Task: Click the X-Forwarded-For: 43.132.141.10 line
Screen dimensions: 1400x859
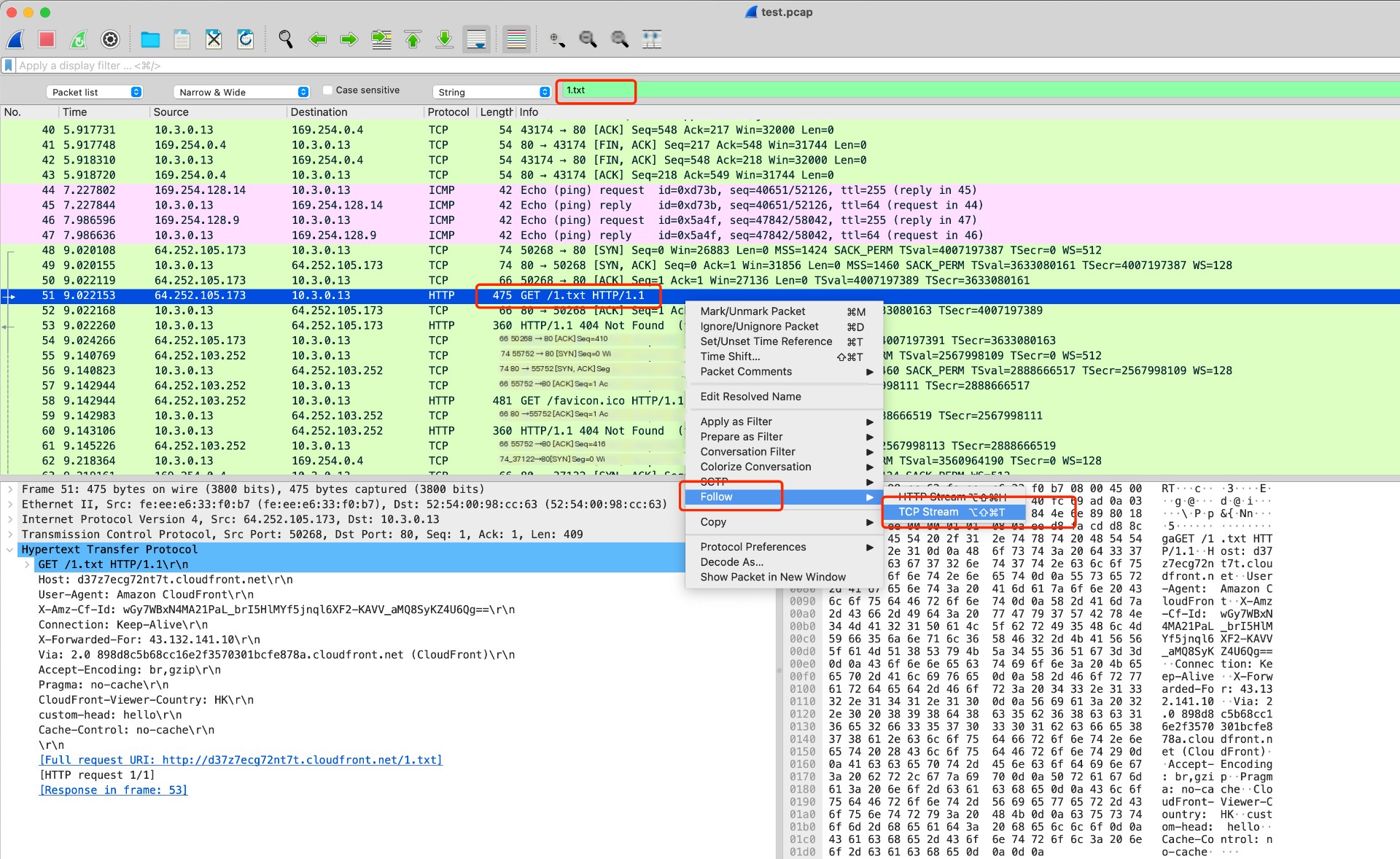Action: [149, 640]
